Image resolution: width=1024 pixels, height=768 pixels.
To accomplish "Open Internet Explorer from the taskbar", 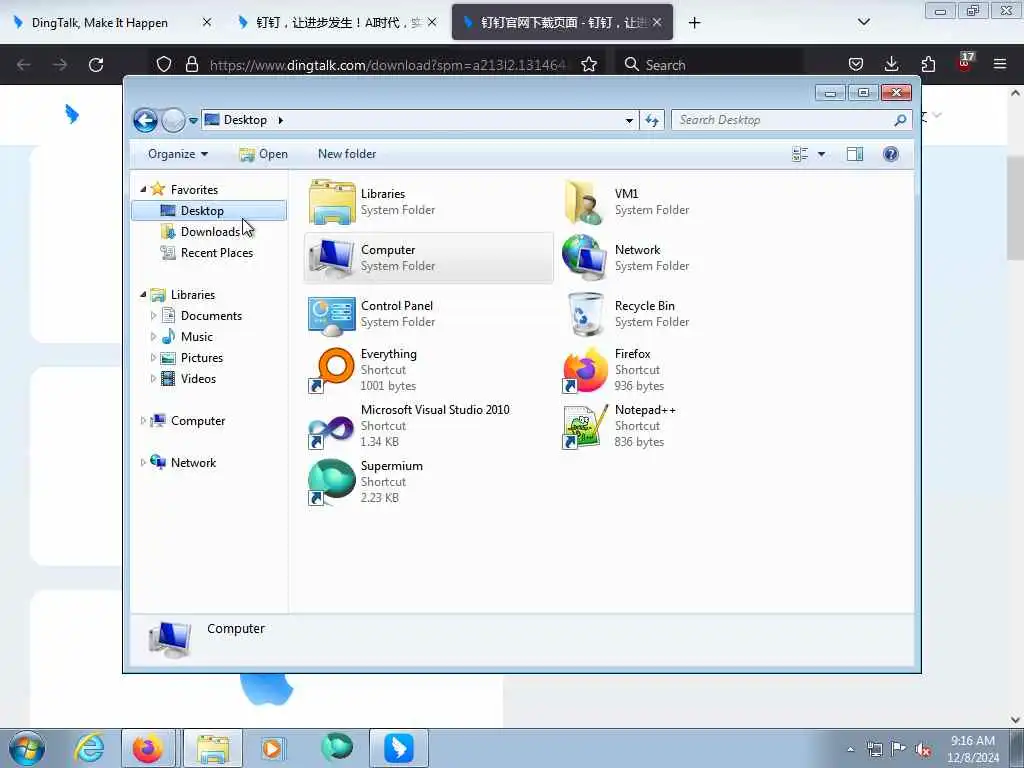I will (x=89, y=748).
